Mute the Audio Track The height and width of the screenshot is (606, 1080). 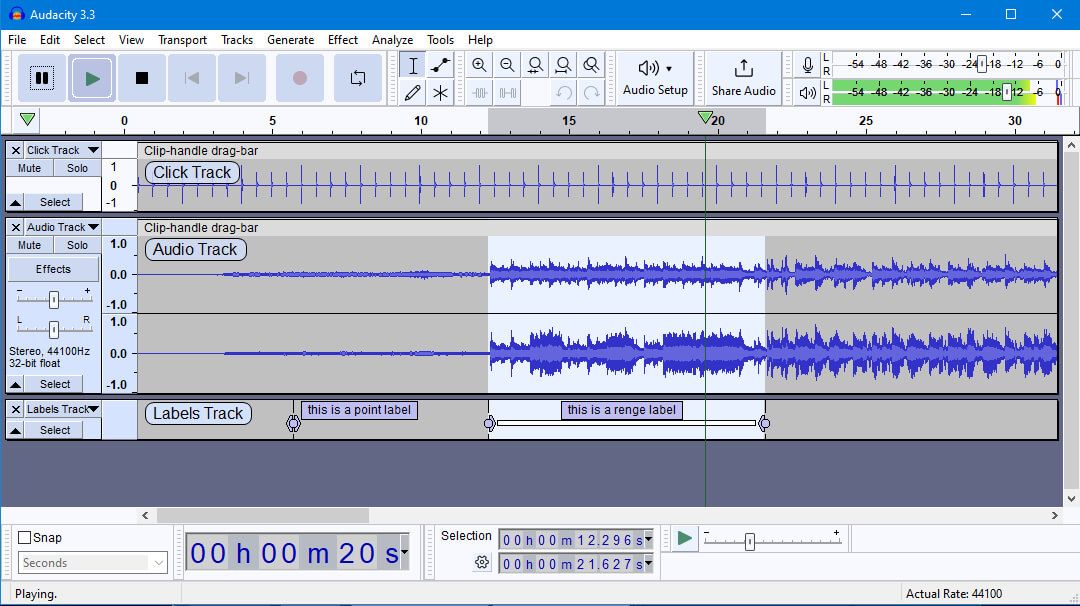30,245
